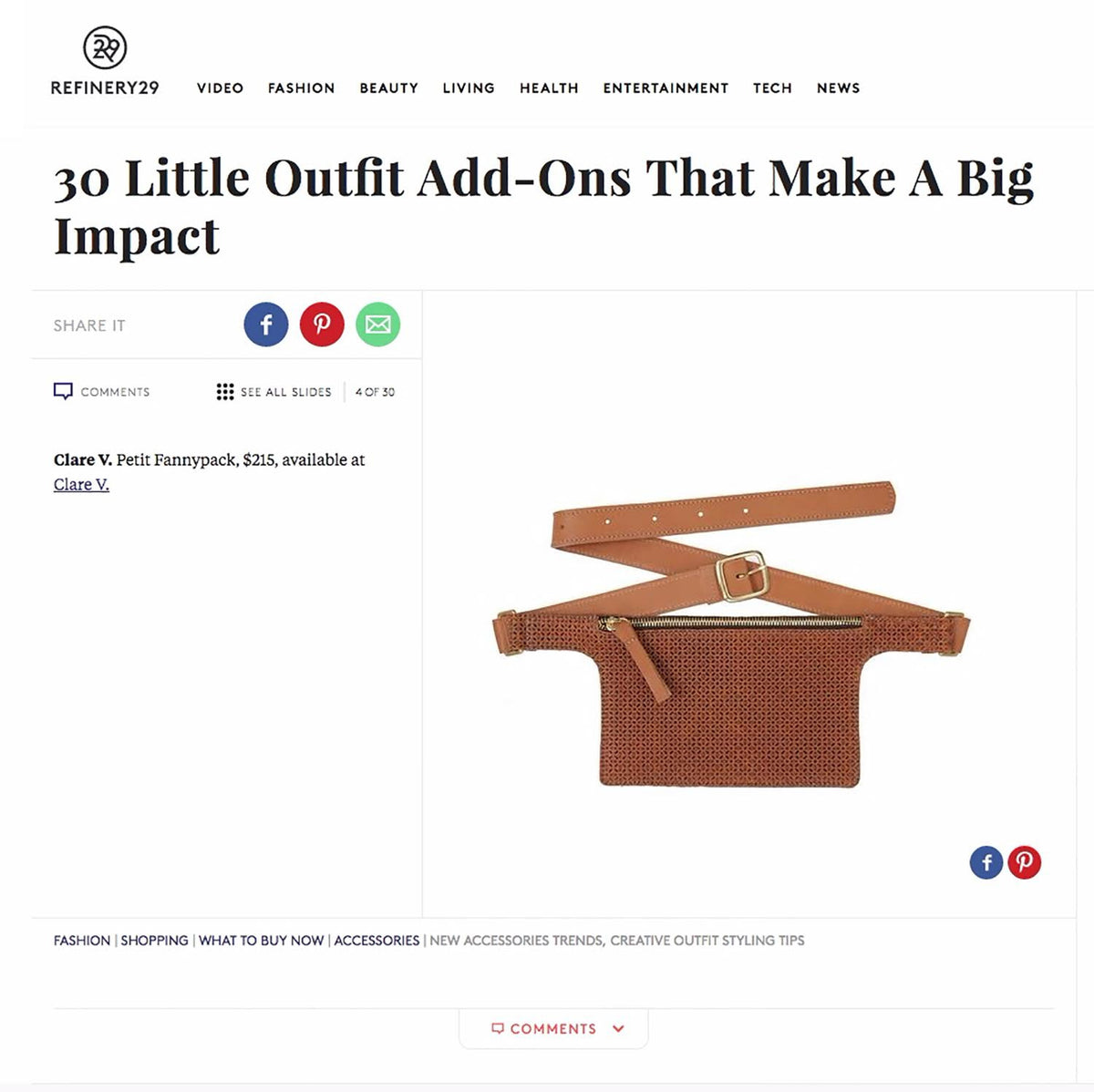Viewport: 1094px width, 1092px height.
Task: Go to the Beauty section
Action: 388,88
